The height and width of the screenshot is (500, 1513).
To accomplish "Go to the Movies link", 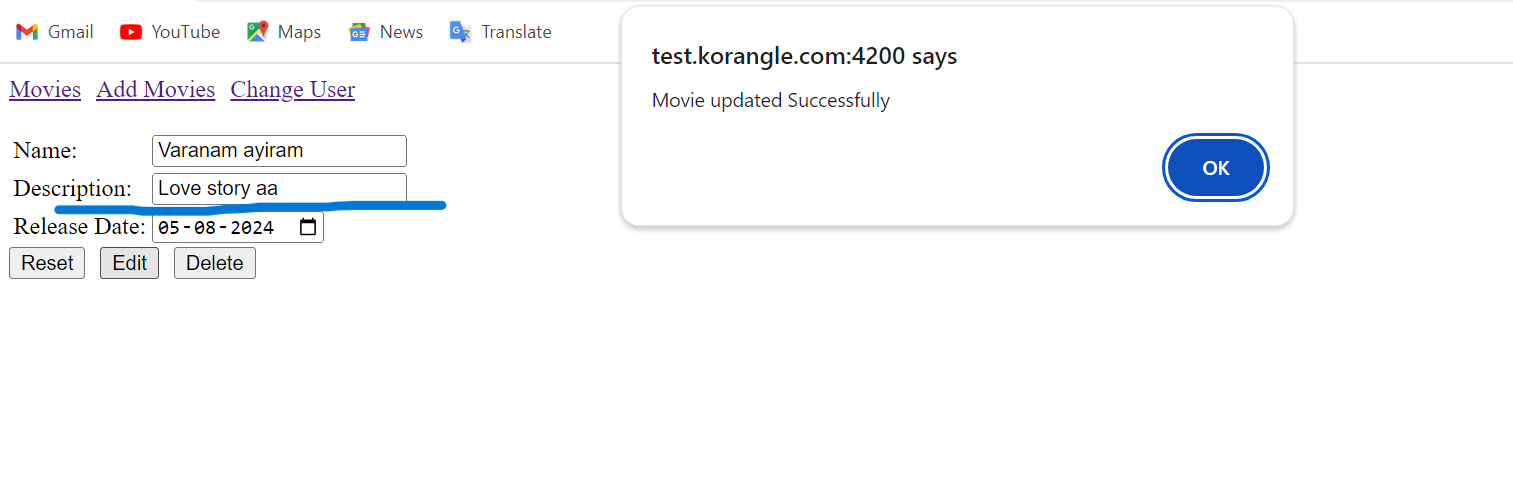I will [x=45, y=90].
